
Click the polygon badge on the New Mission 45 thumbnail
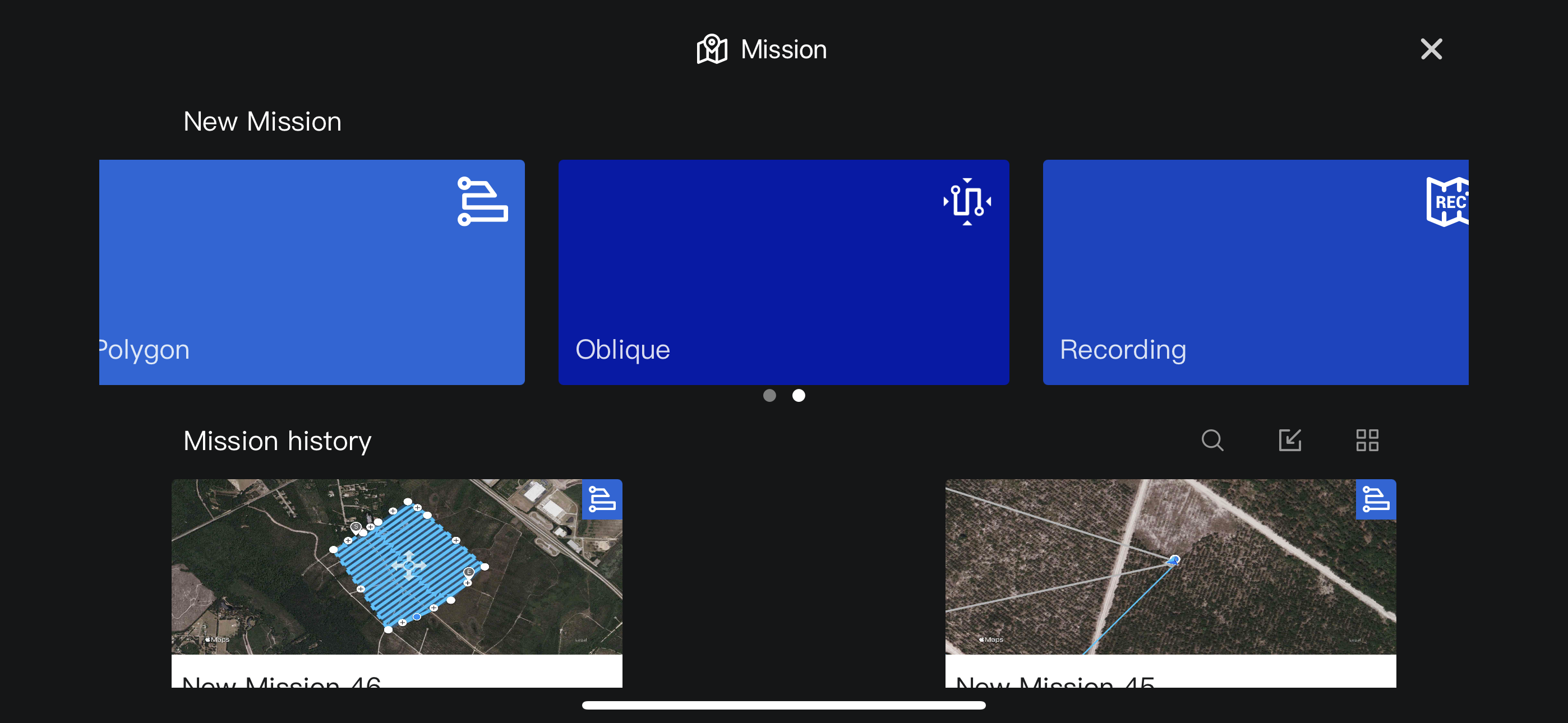point(1375,499)
